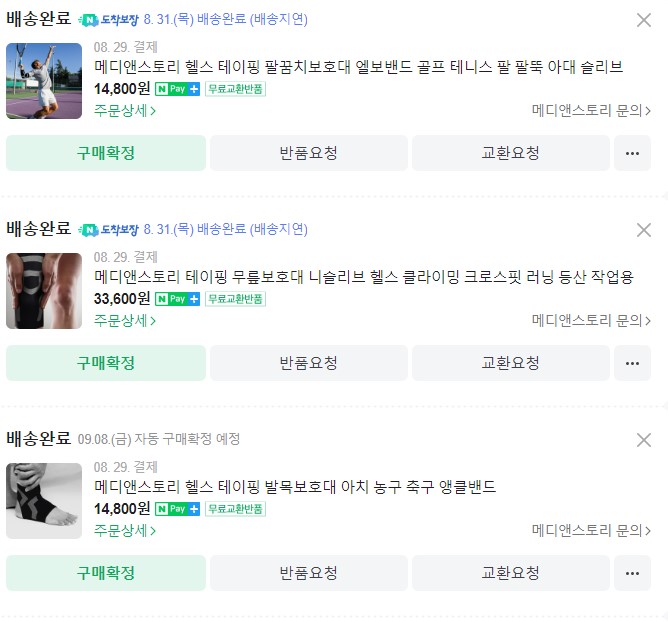Image resolution: width=668 pixels, height=623 pixels.
Task: Open 주문상세 for the knee support order
Action: 125,320
